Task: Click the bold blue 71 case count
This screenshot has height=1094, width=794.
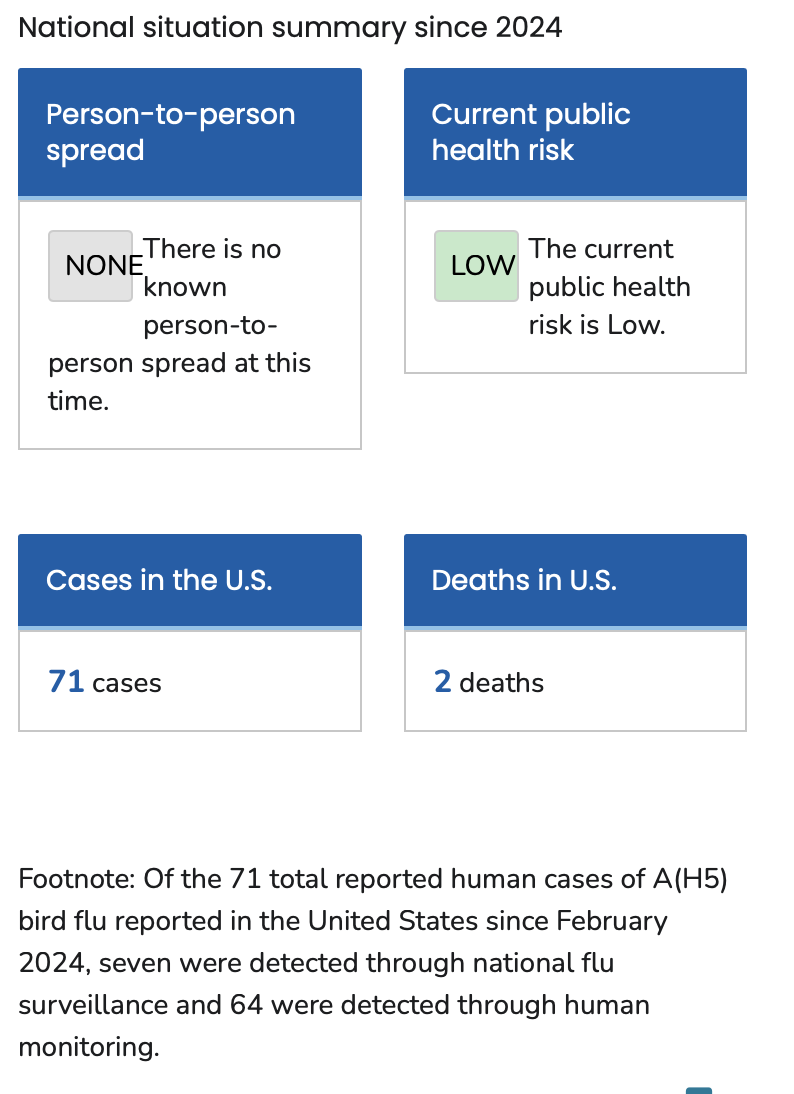Action: 66,682
